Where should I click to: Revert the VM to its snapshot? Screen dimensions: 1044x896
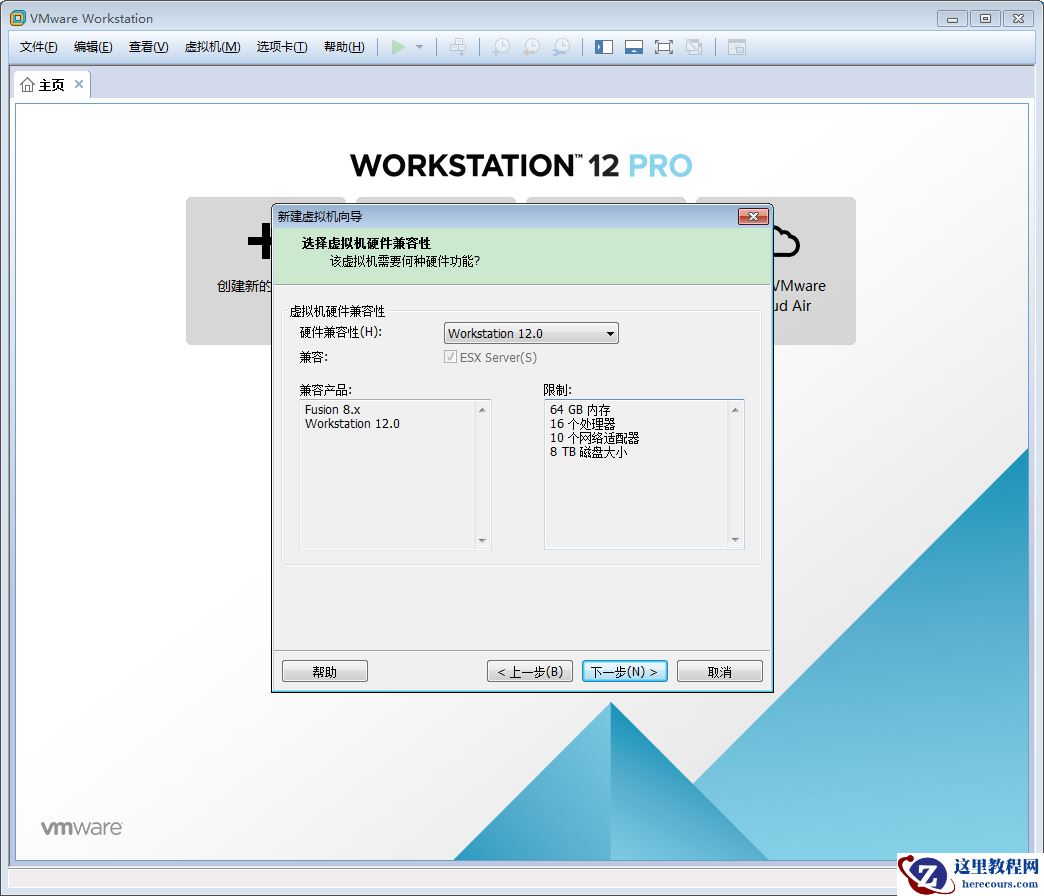[x=530, y=46]
